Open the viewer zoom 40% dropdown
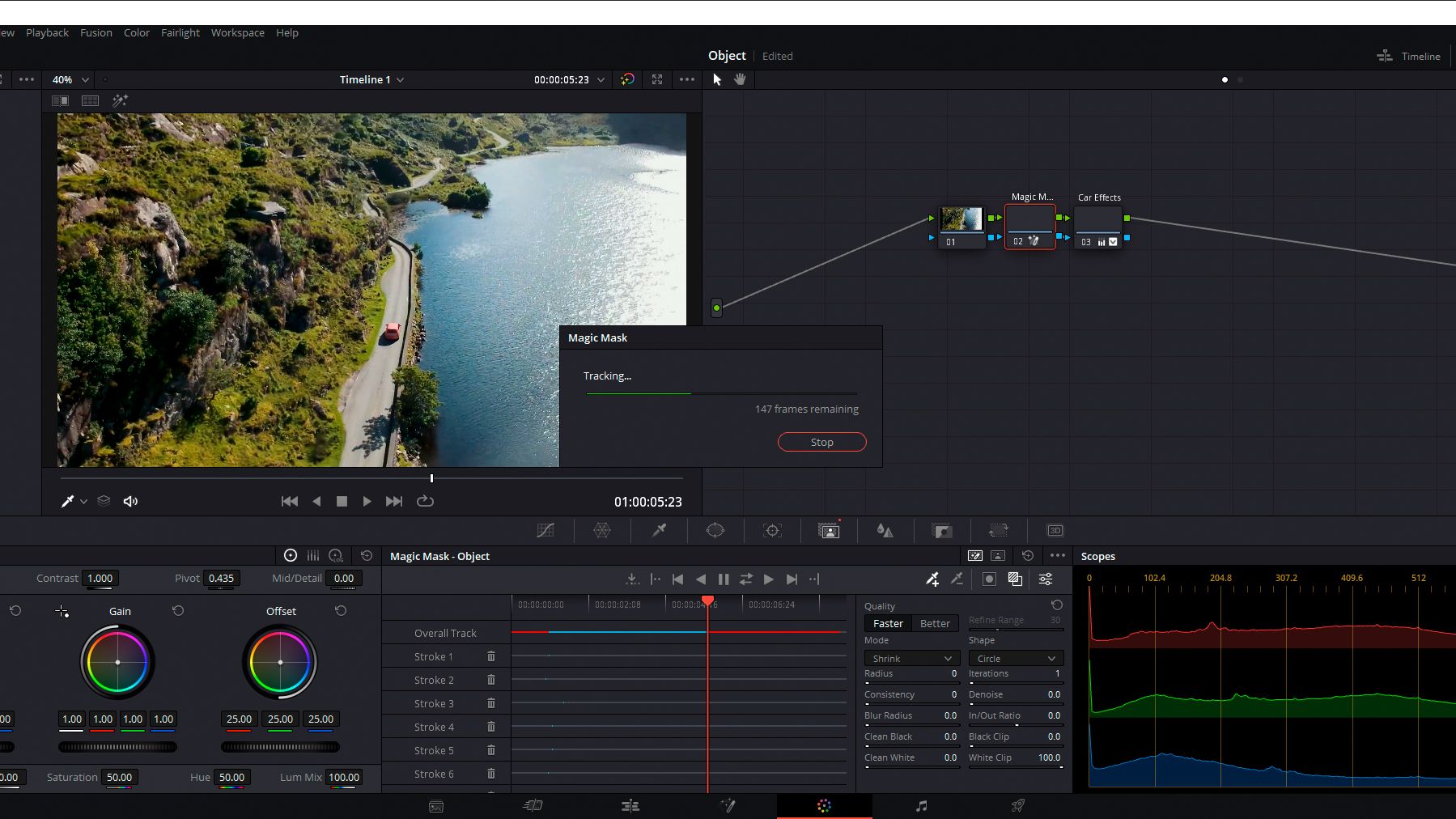The height and width of the screenshot is (819, 1456). (70, 79)
